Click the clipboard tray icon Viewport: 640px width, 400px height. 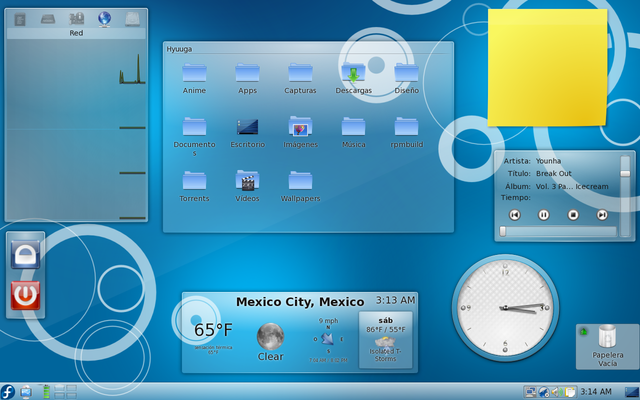point(570,392)
